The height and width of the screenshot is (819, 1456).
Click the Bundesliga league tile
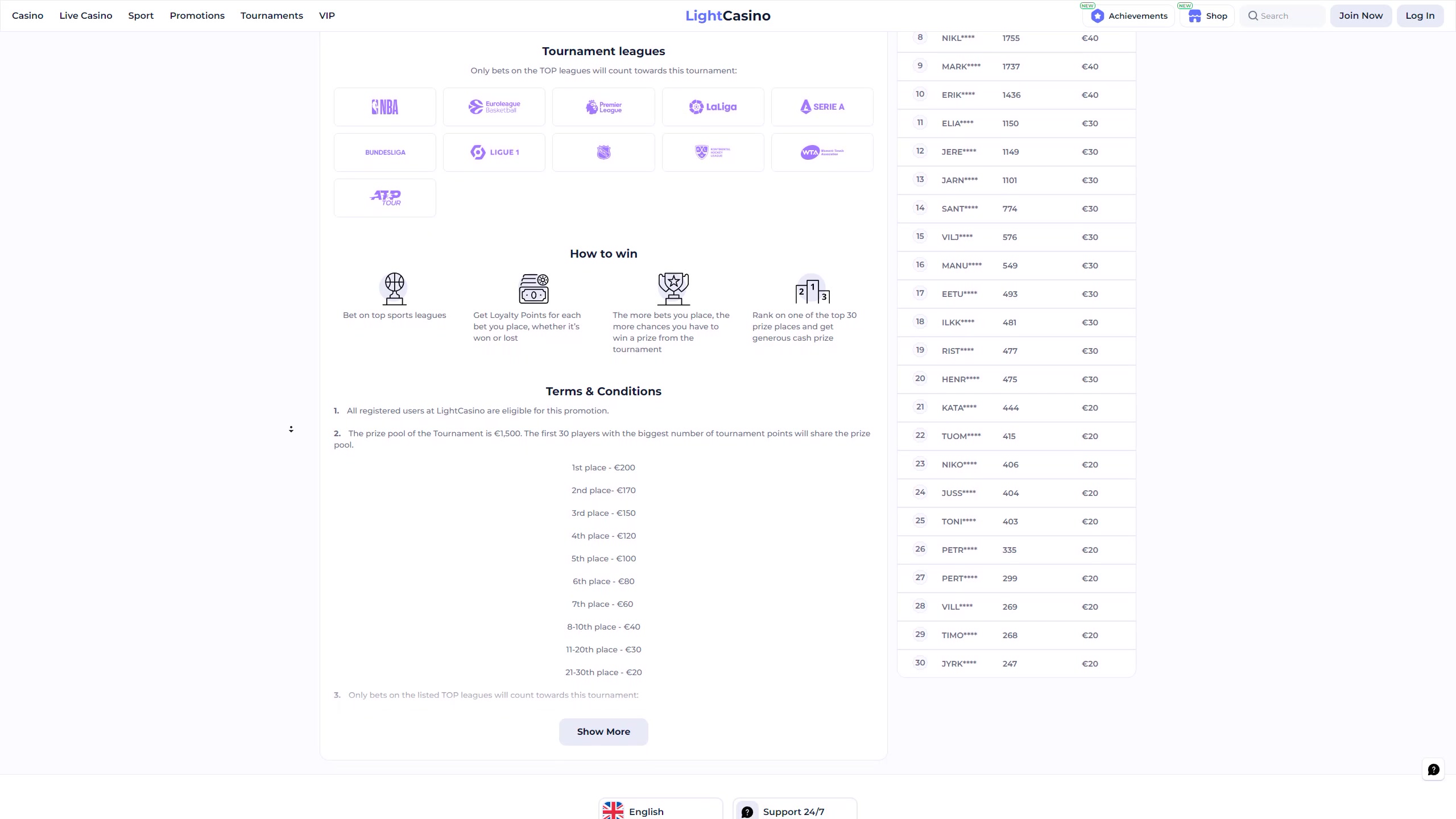(x=384, y=152)
